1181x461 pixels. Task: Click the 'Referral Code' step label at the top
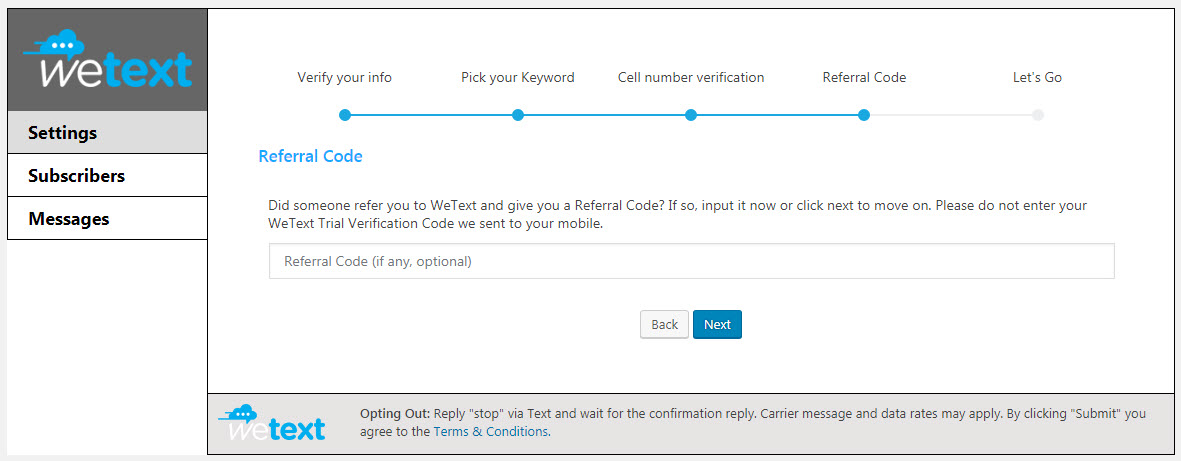tap(864, 78)
